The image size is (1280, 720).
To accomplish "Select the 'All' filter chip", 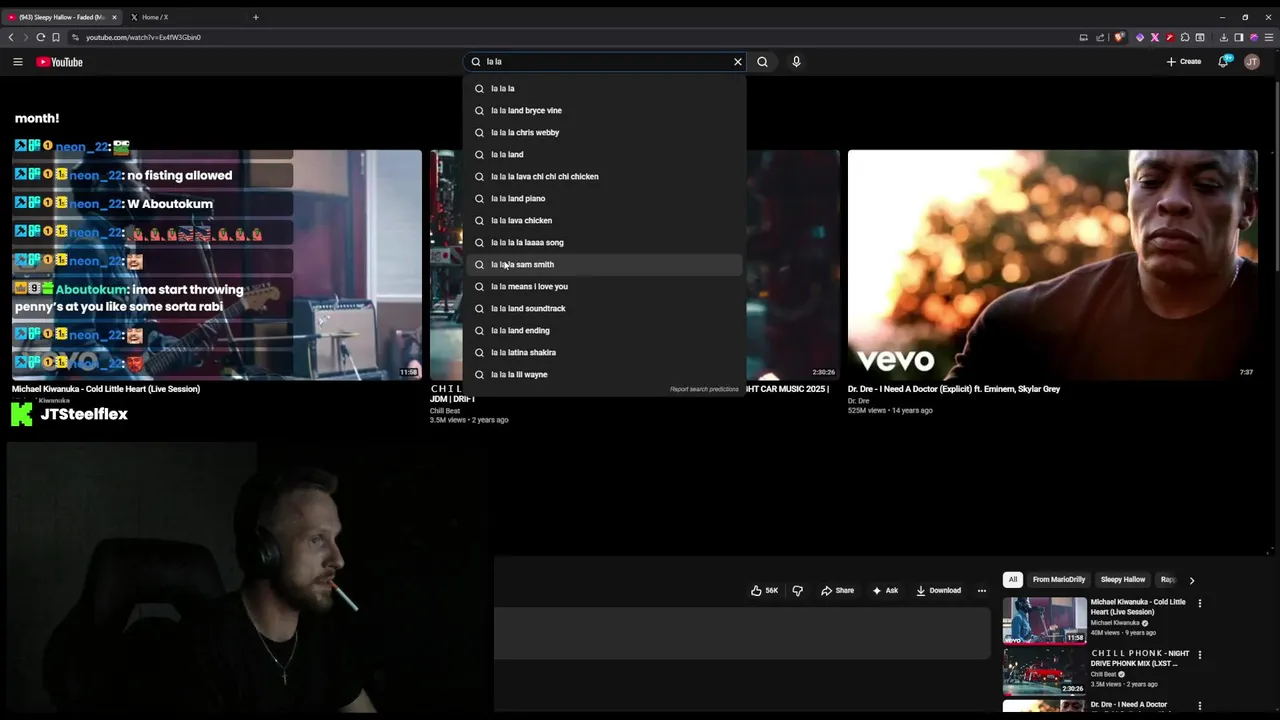I will 1012,579.
